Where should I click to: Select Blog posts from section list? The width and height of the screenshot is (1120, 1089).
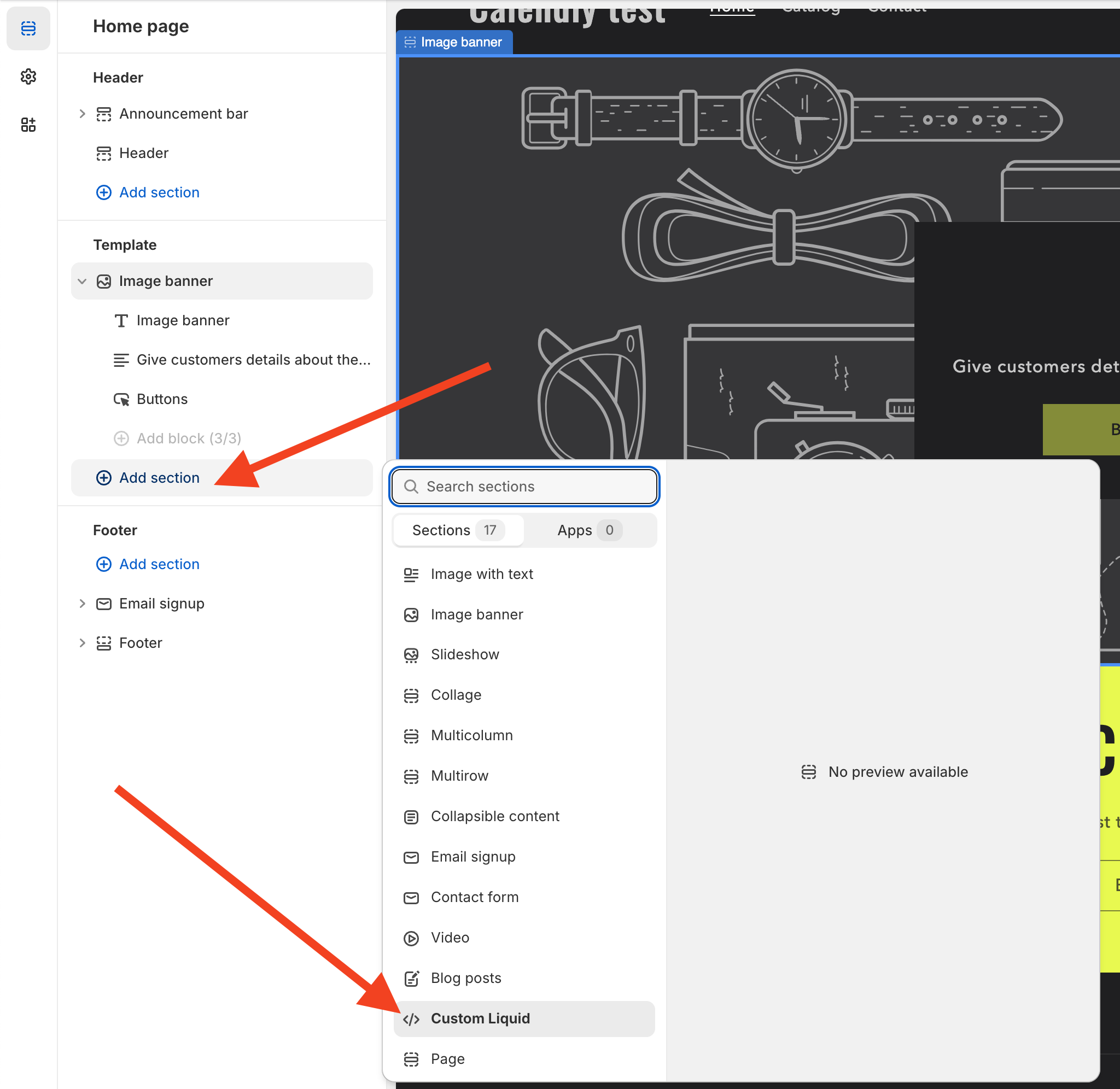pyautogui.click(x=465, y=978)
